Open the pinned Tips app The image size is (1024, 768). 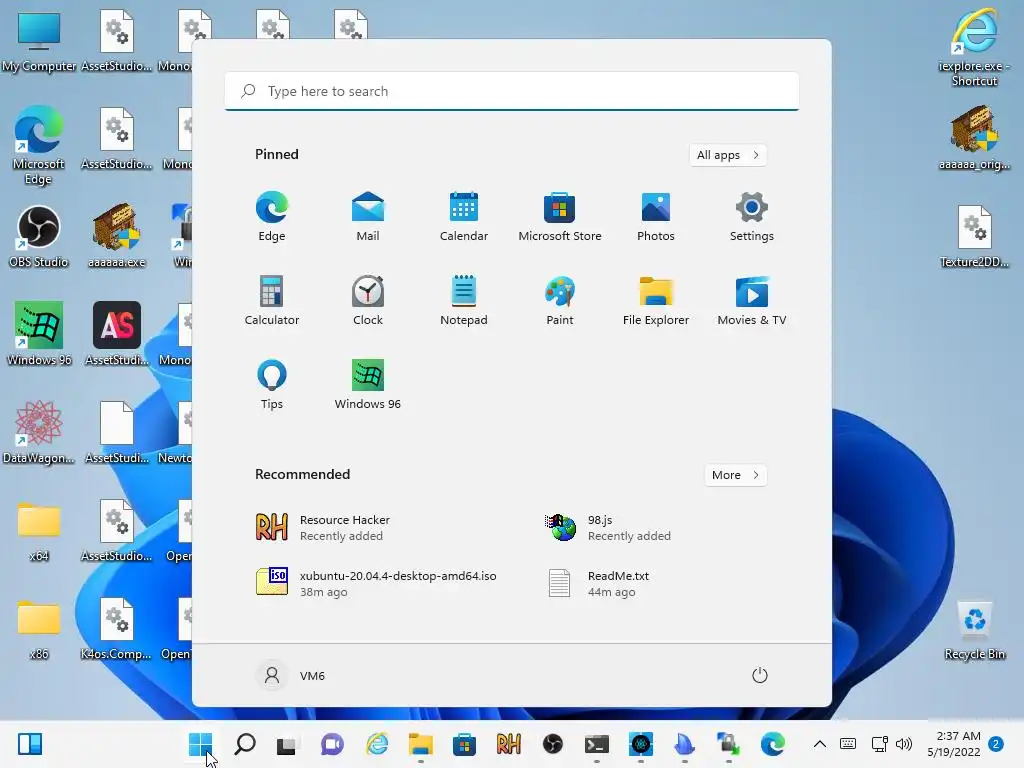tap(272, 385)
